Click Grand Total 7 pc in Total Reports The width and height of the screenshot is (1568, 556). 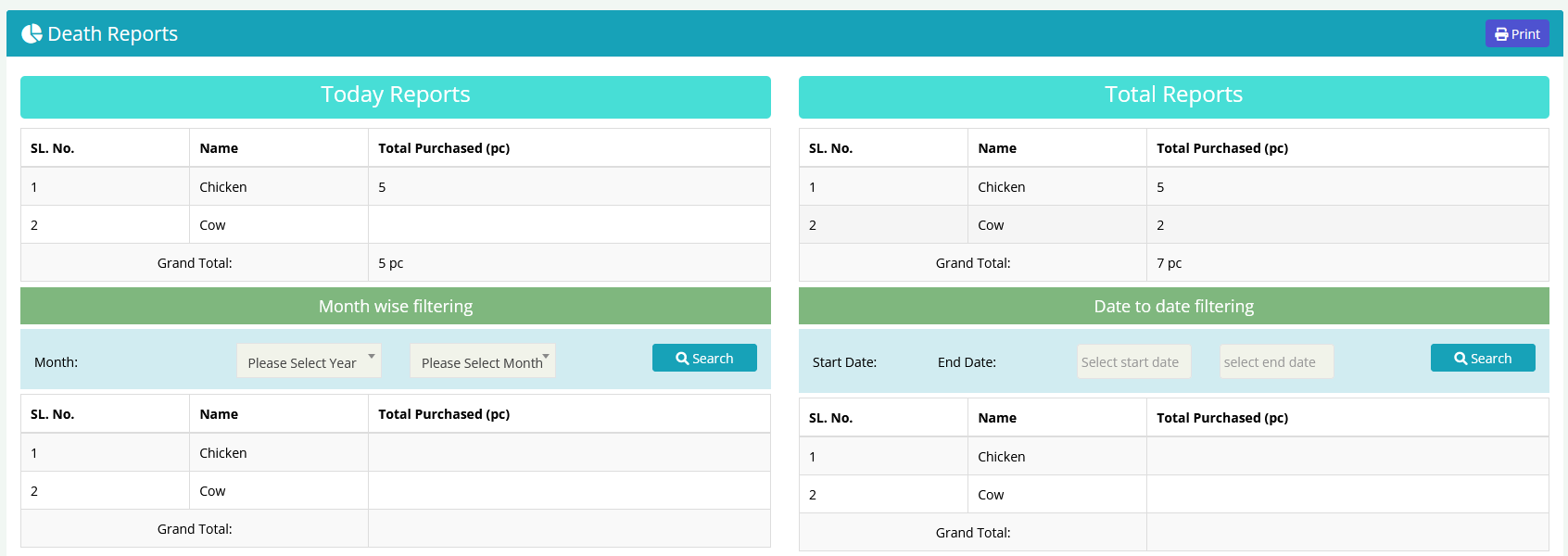coord(1170,263)
